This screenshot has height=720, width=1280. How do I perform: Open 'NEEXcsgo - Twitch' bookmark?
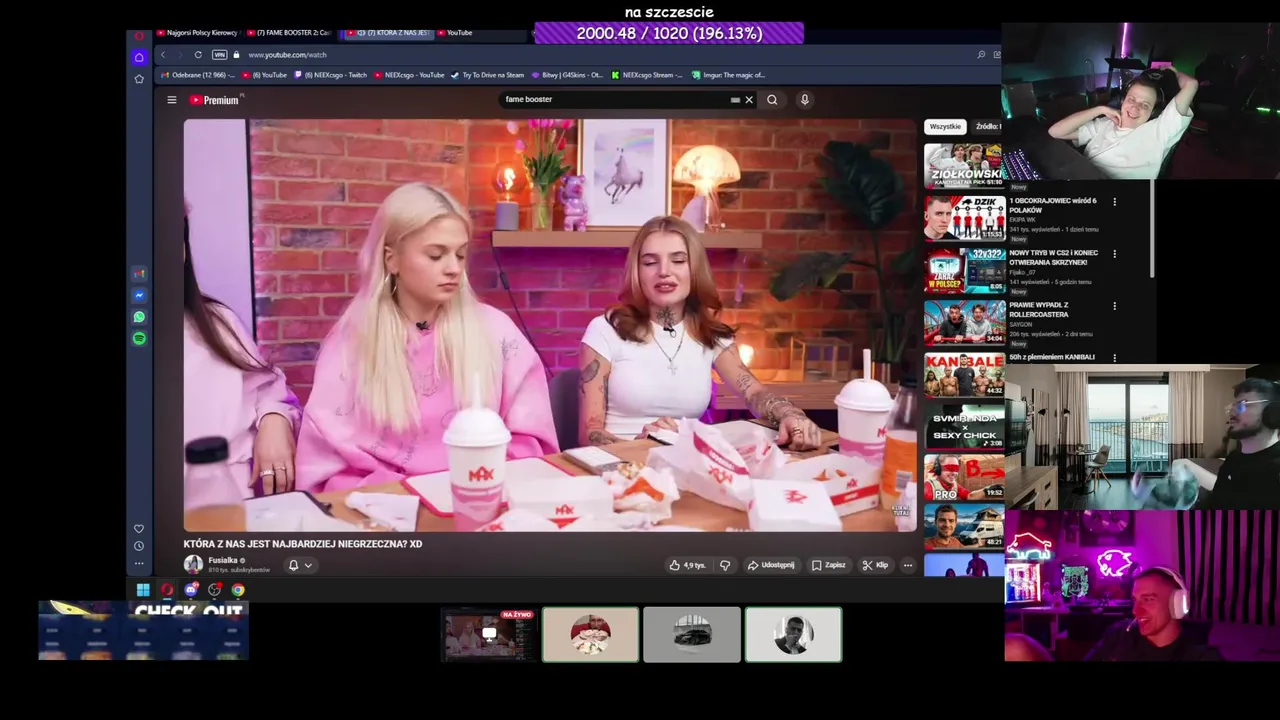[330, 75]
